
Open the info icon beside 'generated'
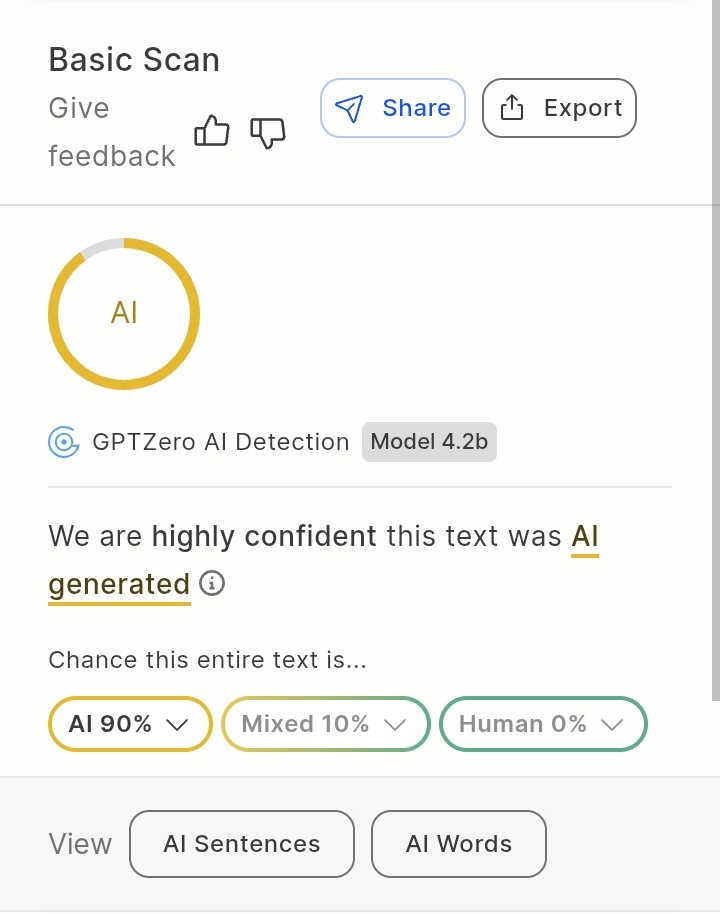click(x=212, y=583)
